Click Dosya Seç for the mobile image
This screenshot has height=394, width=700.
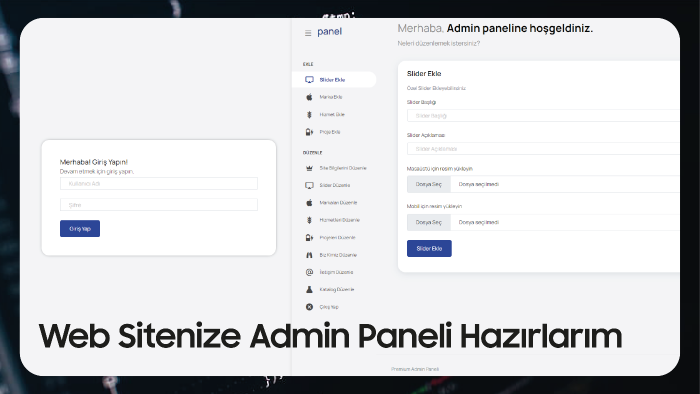(x=429, y=222)
